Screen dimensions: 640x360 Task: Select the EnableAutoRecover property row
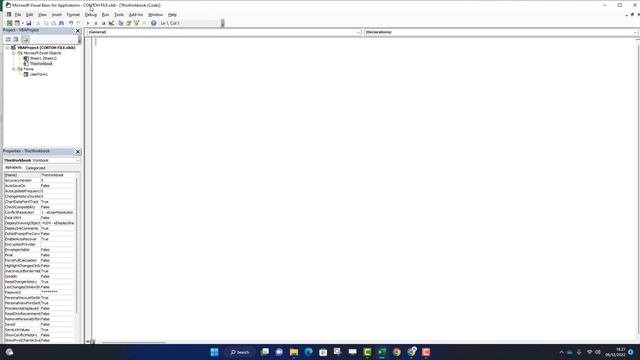pyautogui.click(x=40, y=239)
